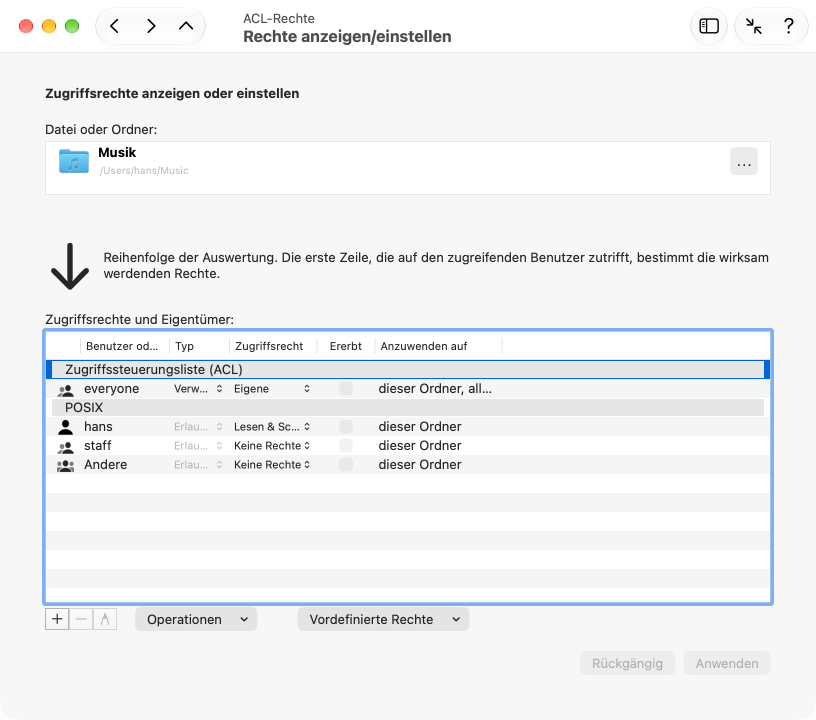Select the Zugriffssteuerungsliste (ACL) row
Image resolution: width=816 pixels, height=720 pixels.
pos(407,369)
